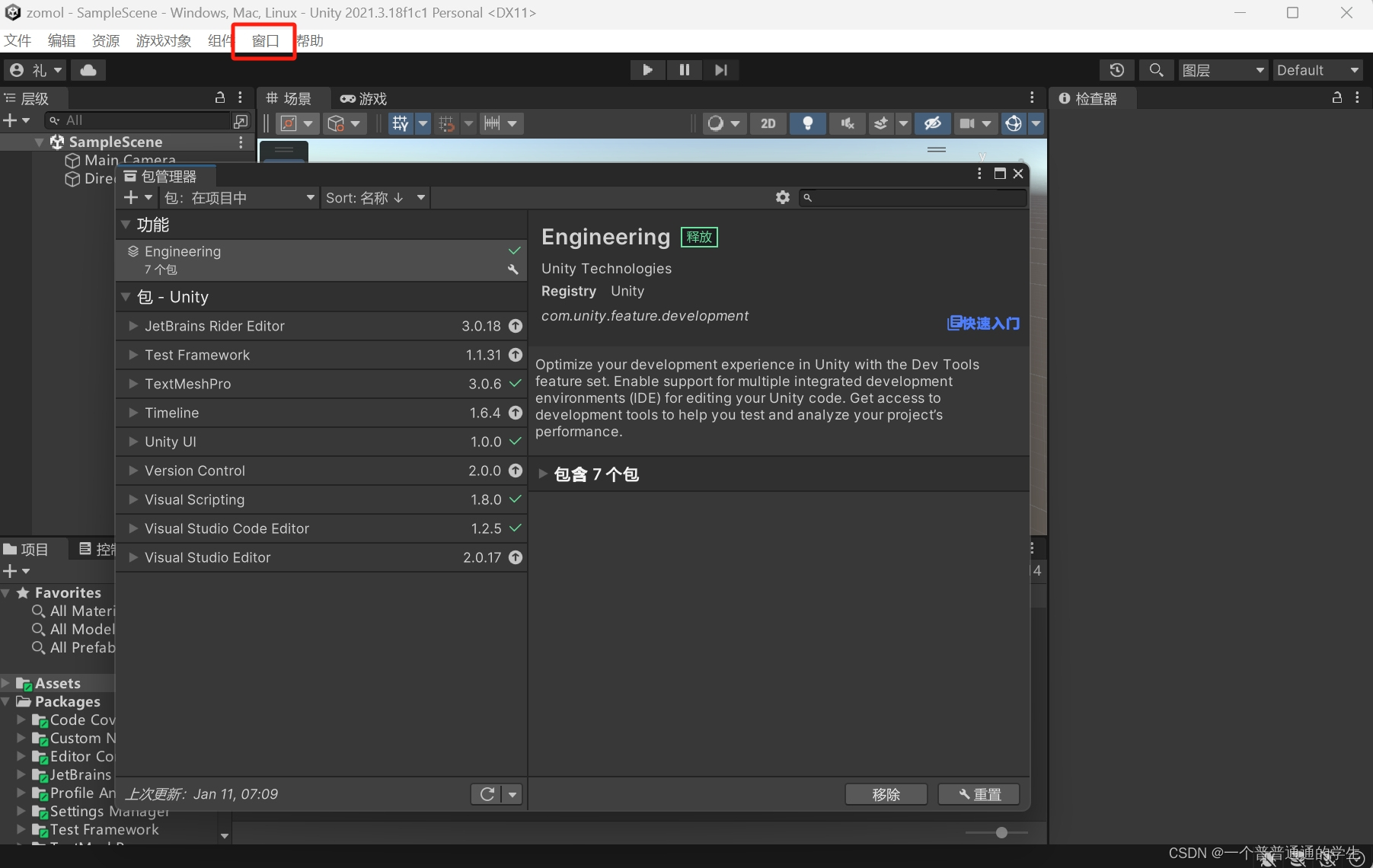1373x868 pixels.
Task: Click the refresh package list button
Action: pos(487,794)
